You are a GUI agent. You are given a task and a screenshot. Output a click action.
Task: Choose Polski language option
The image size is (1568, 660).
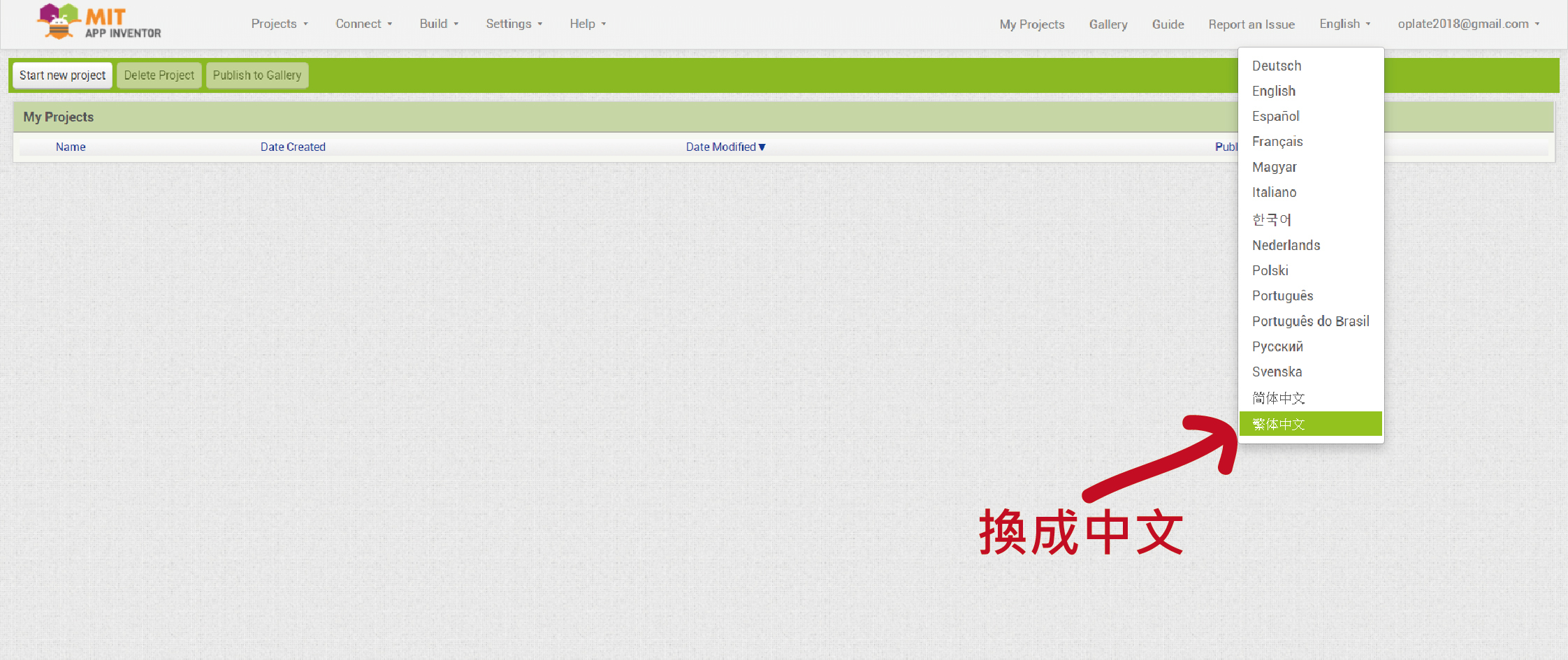coord(1311,270)
